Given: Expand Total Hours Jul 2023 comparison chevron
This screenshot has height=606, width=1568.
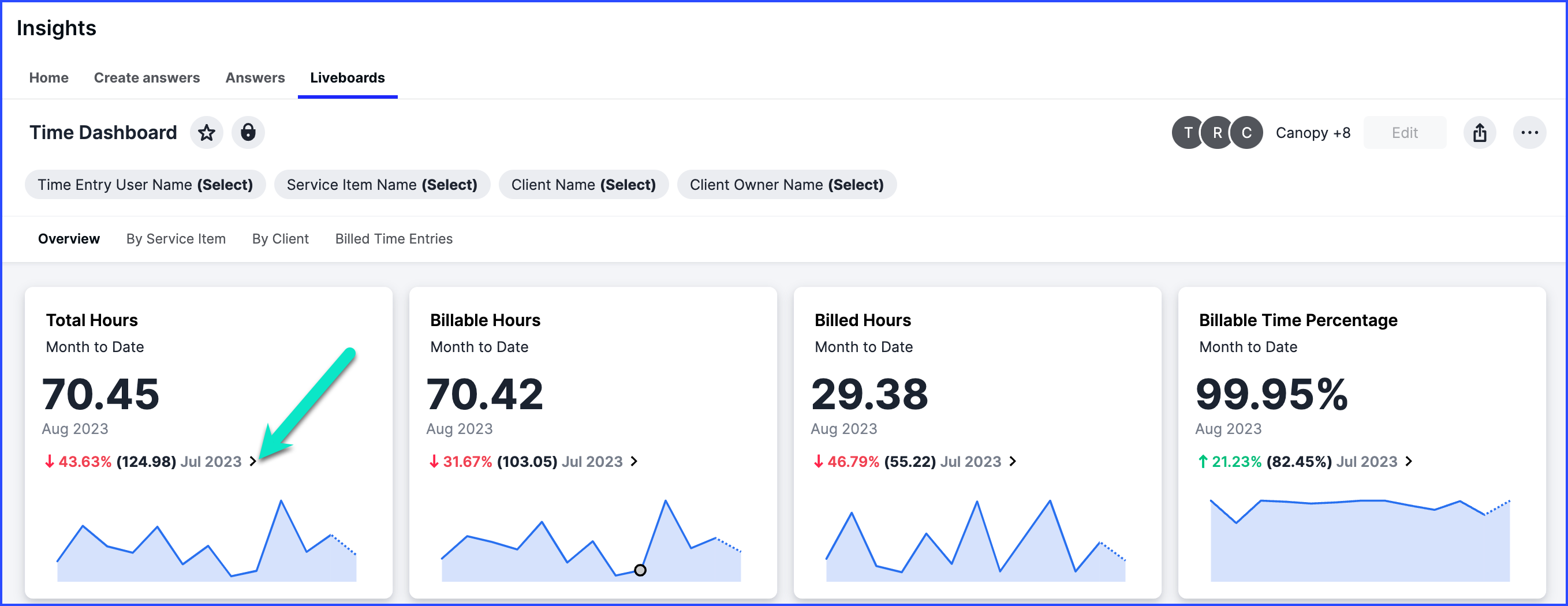Looking at the screenshot, I should point(253,462).
